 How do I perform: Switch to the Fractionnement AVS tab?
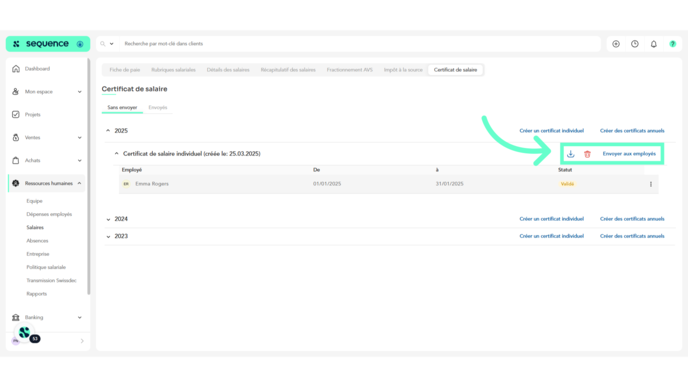(x=350, y=70)
